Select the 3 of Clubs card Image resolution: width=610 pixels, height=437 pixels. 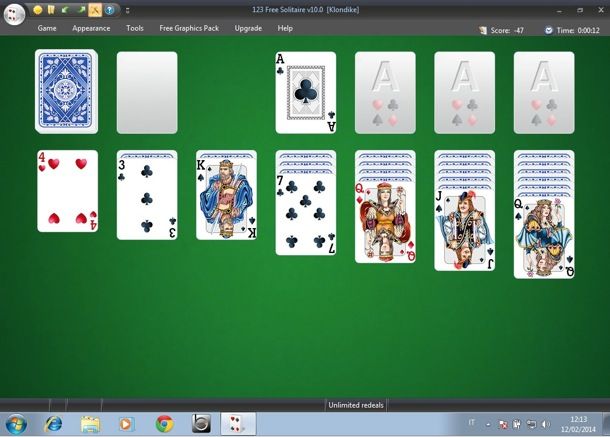147,199
